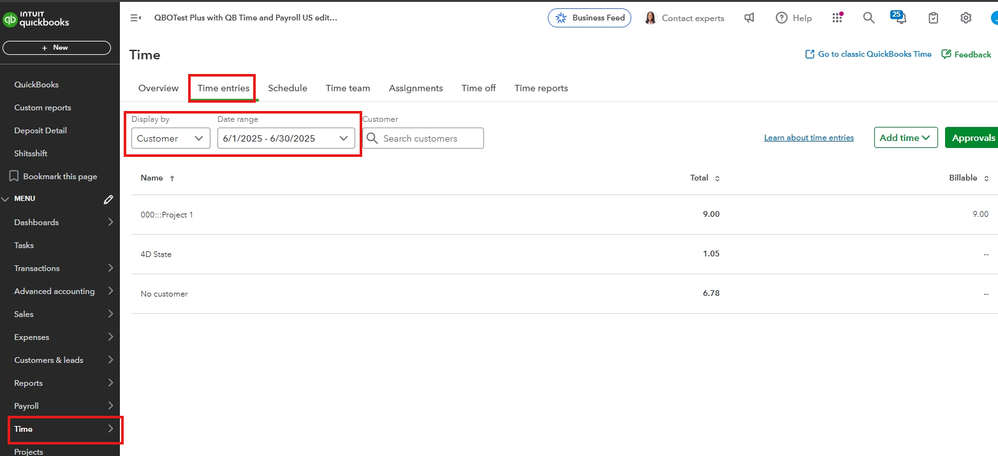Open the Add time dropdown

(906, 138)
